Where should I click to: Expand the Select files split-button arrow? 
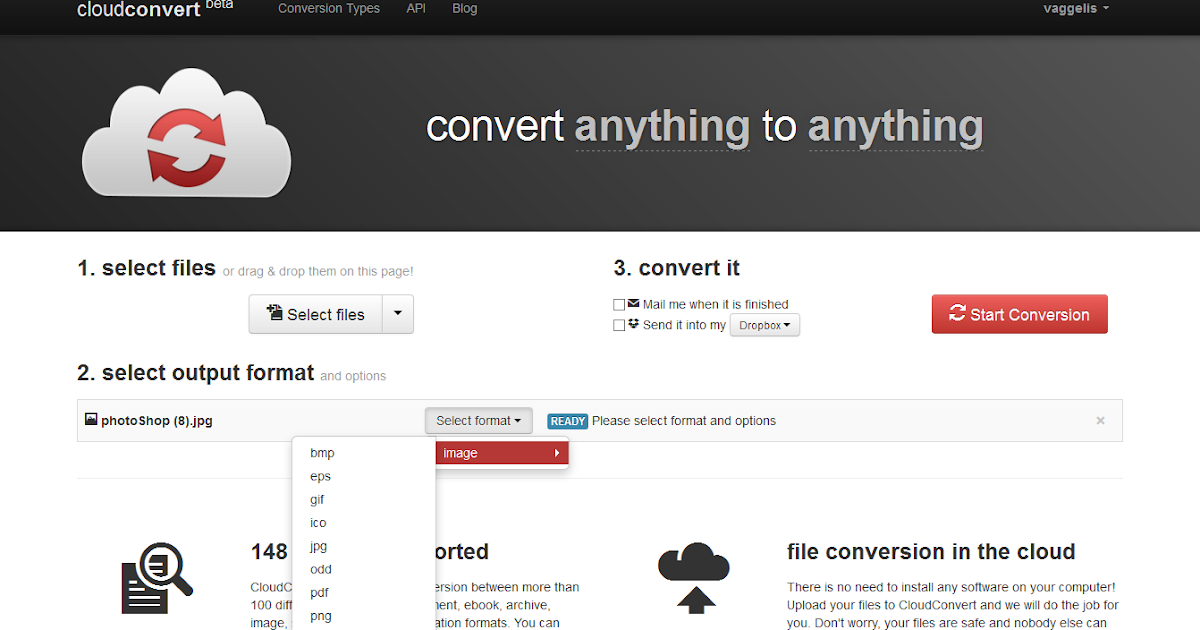(397, 314)
